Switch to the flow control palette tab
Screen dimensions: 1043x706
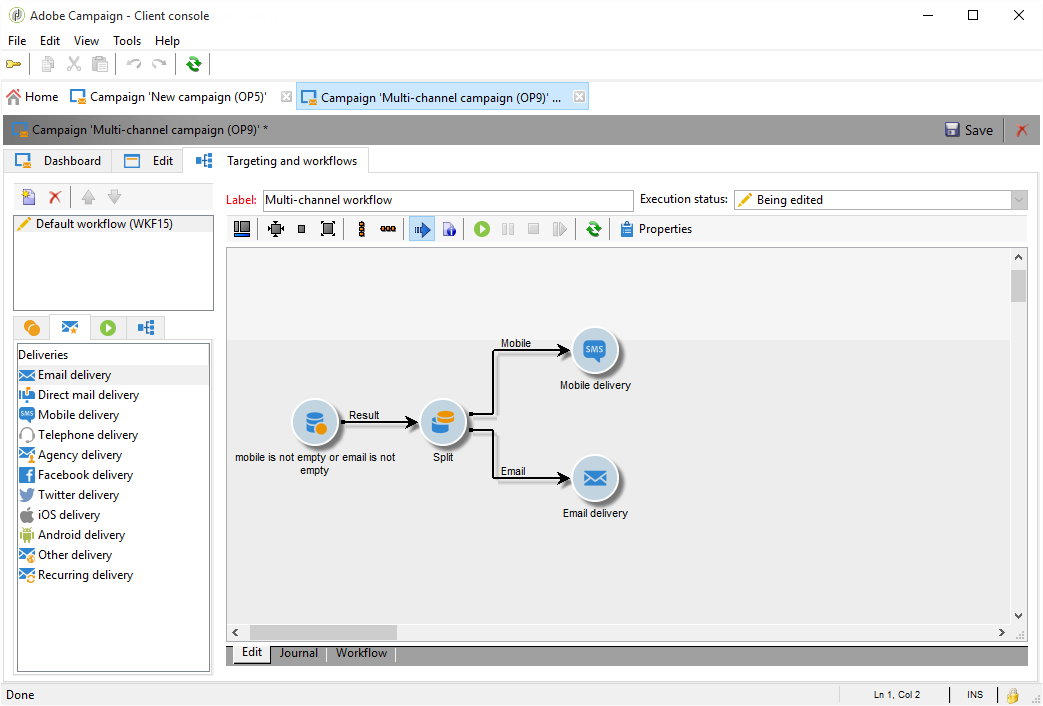tap(108, 328)
